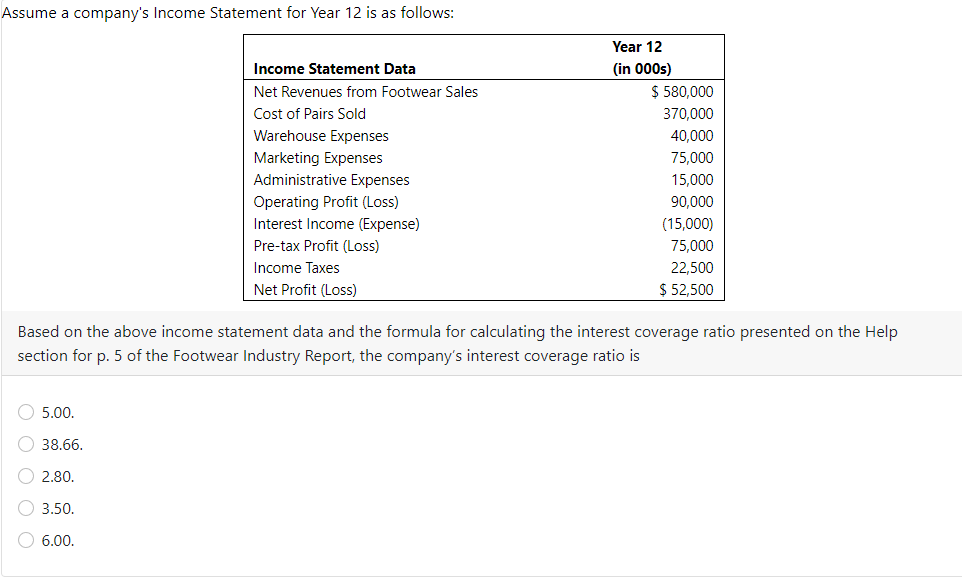Click the Net Revenues from Footwear Sales row

365,91
